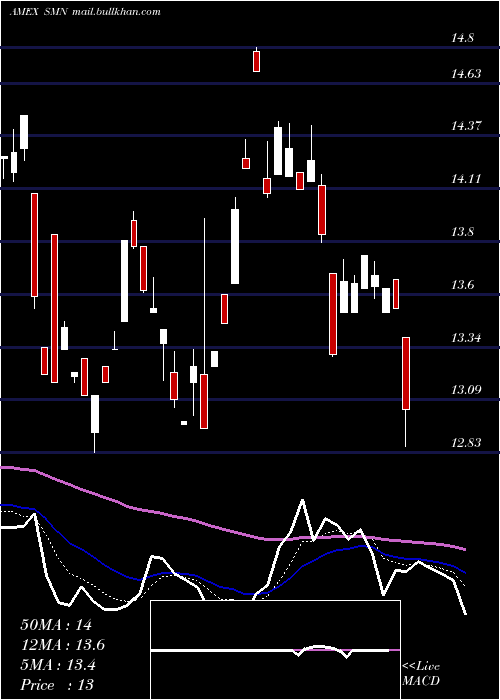Viewport: 500px width, 700px height.
Task: Click the 14.11 price level label
Action: (x=466, y=179)
